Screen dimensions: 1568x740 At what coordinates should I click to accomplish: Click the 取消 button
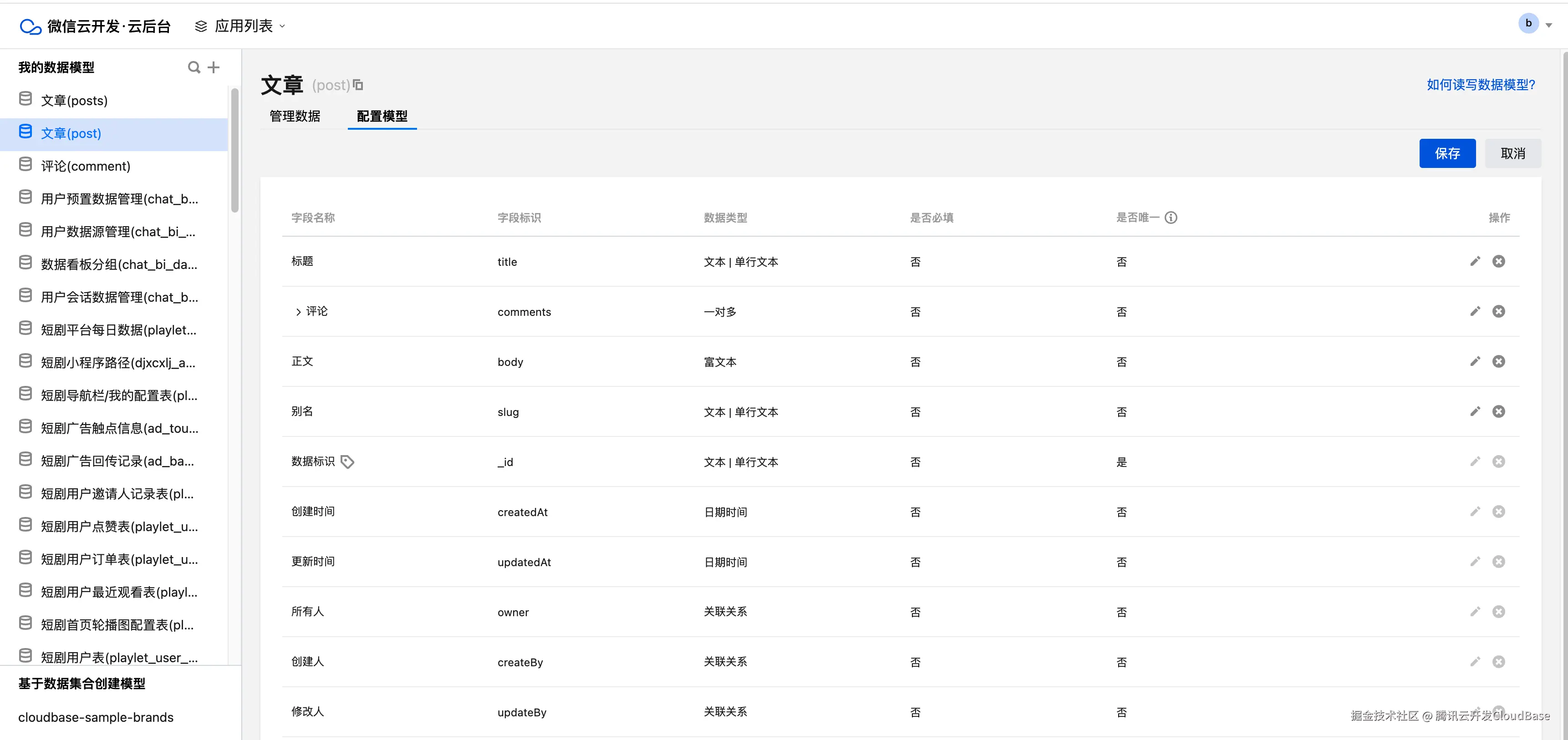[1512, 153]
